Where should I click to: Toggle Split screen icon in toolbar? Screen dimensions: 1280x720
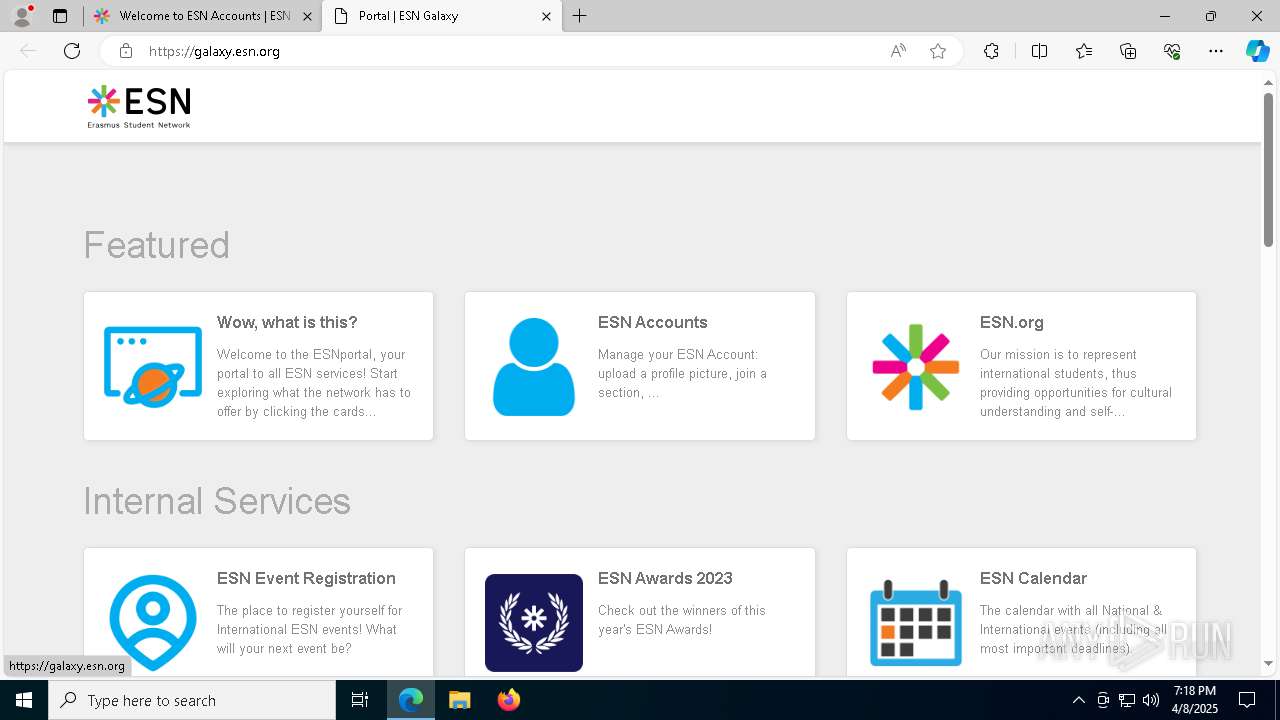(x=1039, y=51)
